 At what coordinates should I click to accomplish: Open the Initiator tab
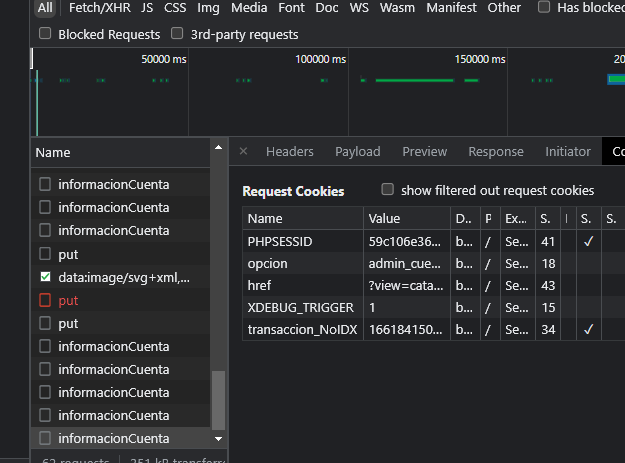click(x=568, y=152)
